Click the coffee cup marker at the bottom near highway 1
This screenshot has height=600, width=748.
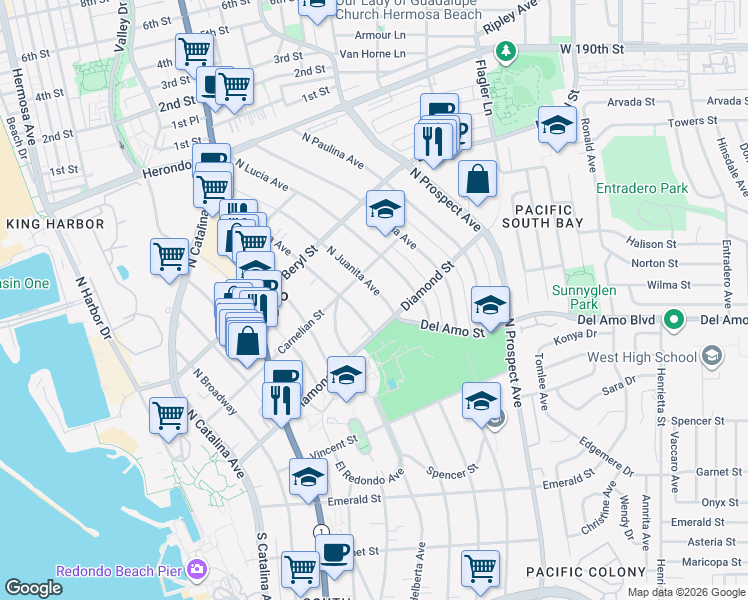pyautogui.click(x=335, y=553)
